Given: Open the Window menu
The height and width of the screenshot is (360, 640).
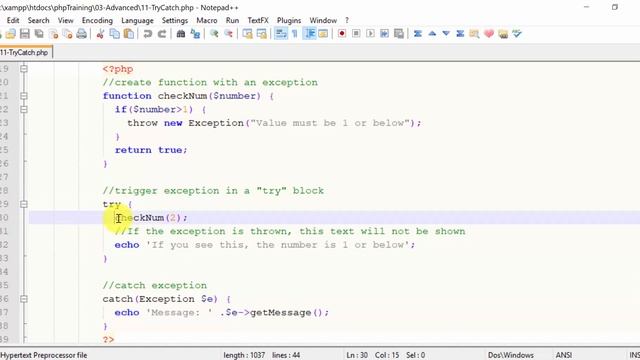Looking at the screenshot, I should [323, 20].
